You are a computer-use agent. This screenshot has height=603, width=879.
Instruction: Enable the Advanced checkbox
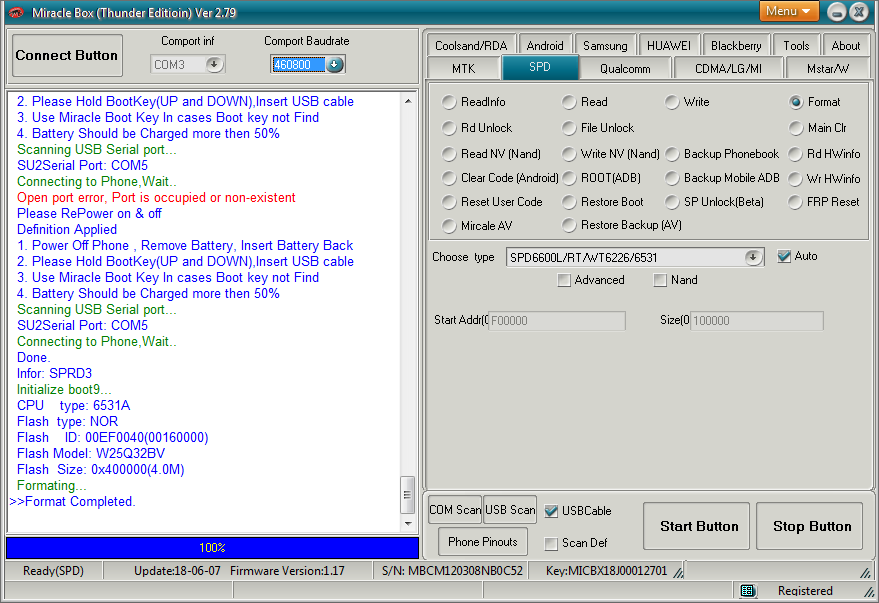tap(564, 280)
